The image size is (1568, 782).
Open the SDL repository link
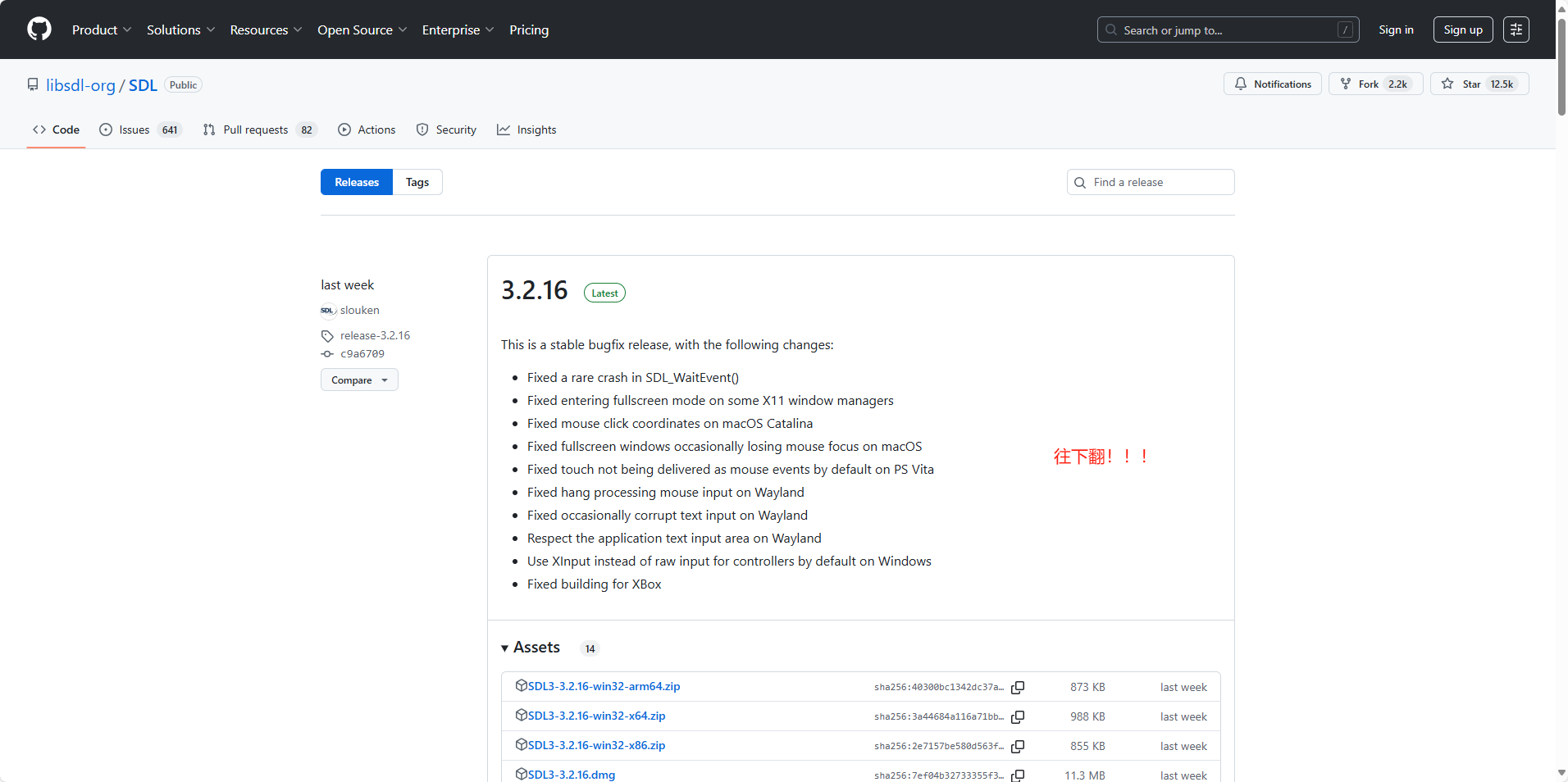[143, 85]
